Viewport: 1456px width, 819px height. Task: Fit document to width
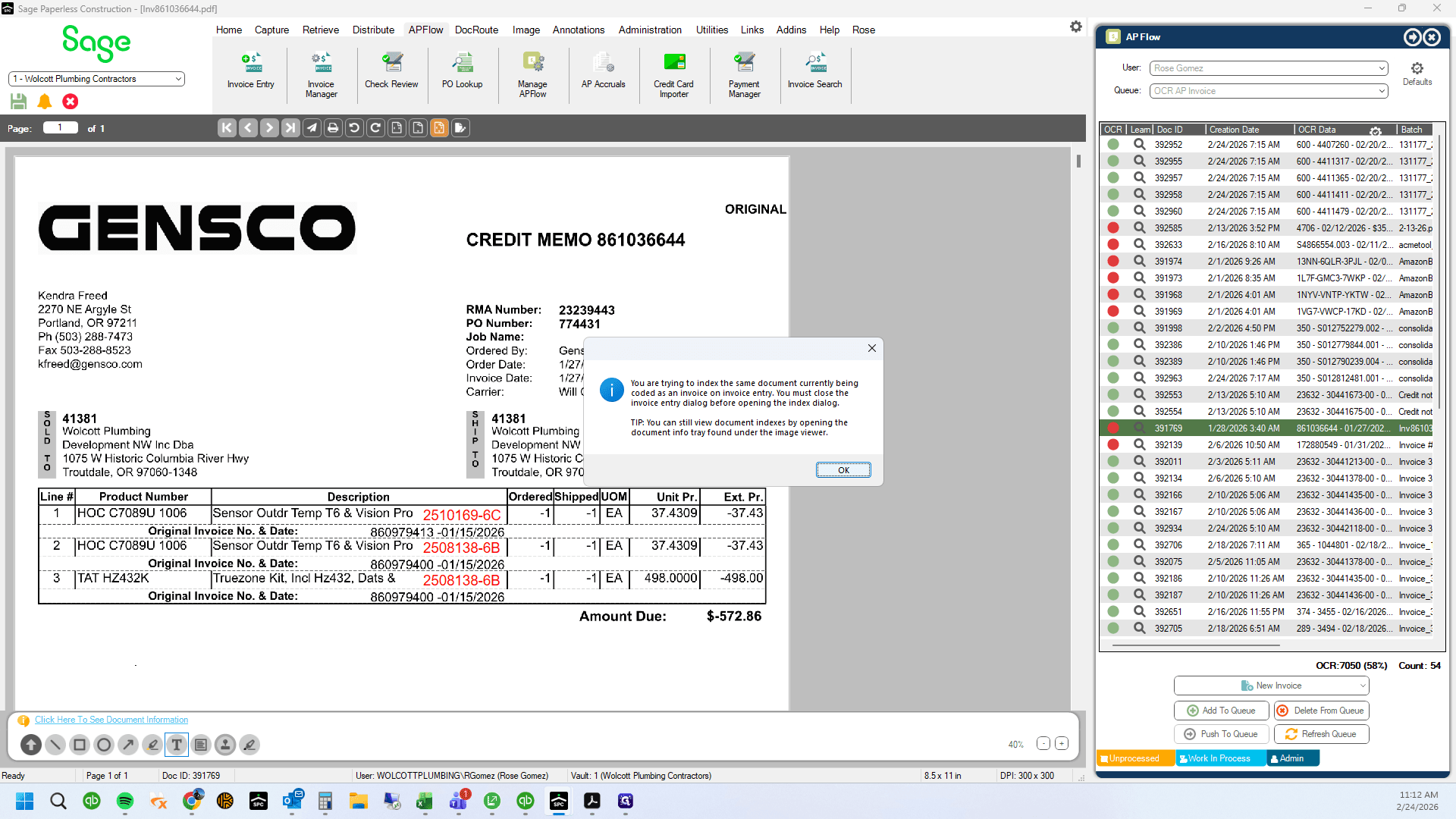pos(397,128)
